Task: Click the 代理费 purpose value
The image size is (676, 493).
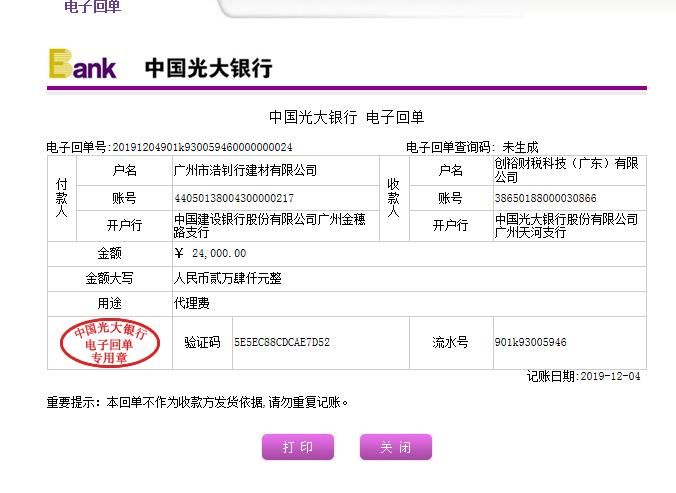Action: [191, 303]
